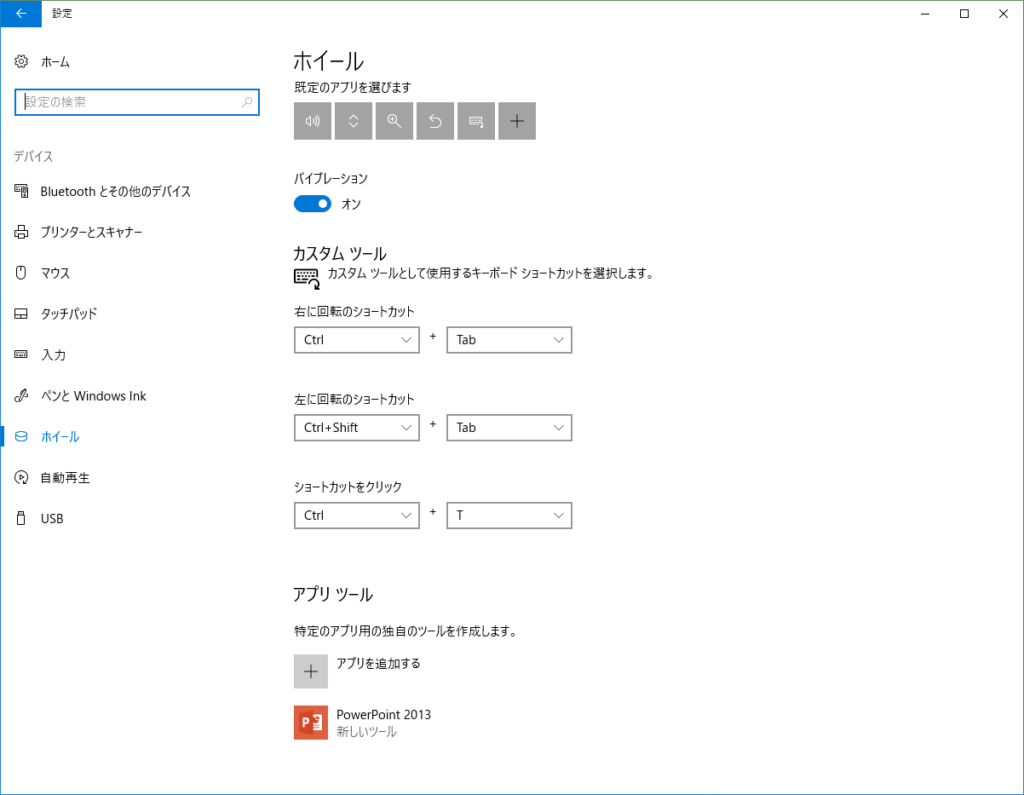The width and height of the screenshot is (1024, 795).
Task: Click the plus tile beside アプリを追加する
Action: click(311, 672)
